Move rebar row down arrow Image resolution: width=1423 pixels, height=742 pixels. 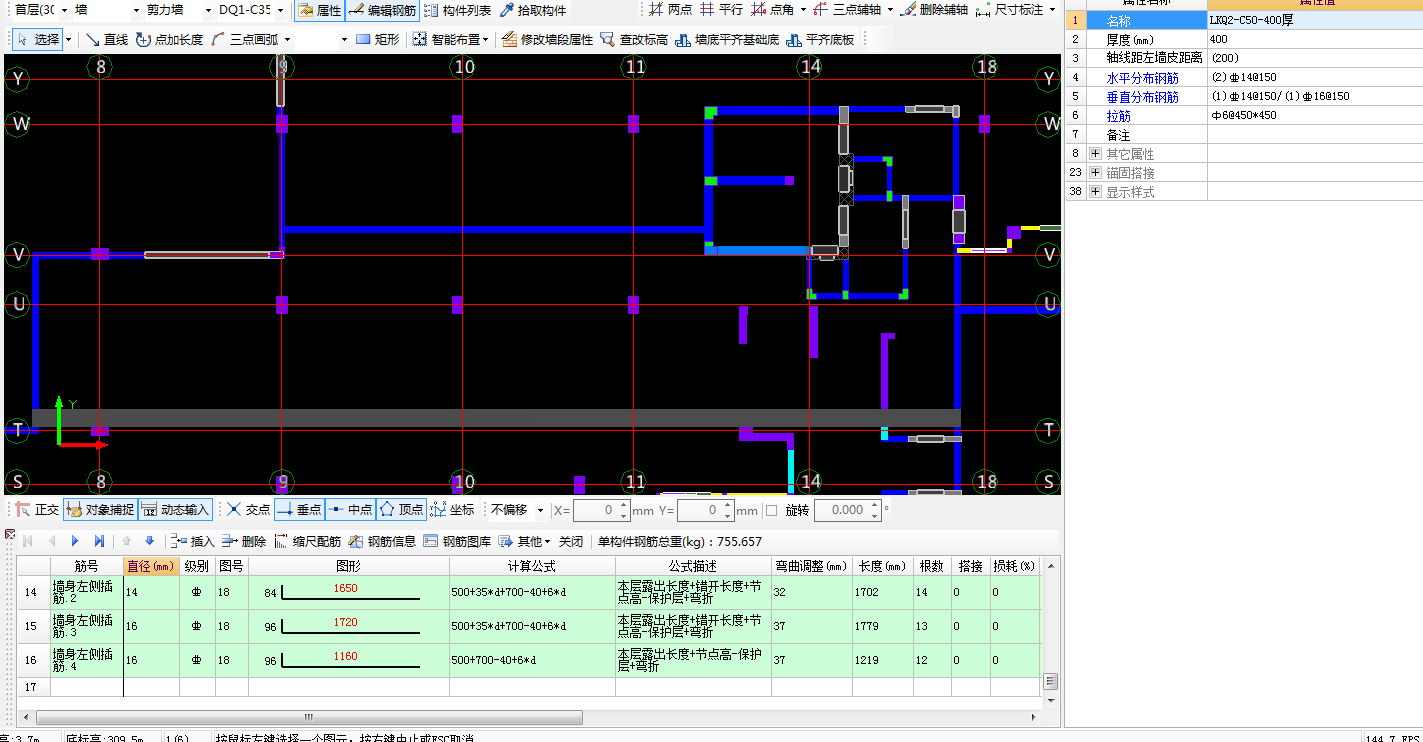coord(149,541)
